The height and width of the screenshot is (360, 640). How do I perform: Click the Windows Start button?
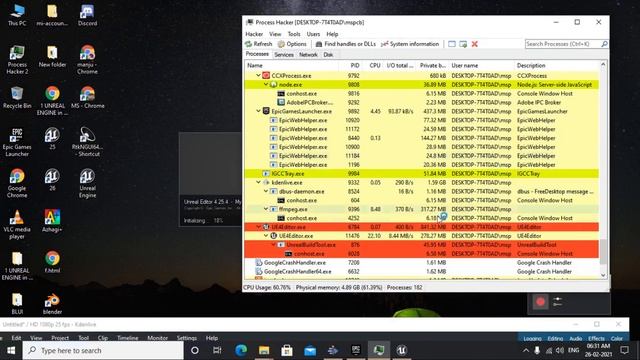[11, 350]
